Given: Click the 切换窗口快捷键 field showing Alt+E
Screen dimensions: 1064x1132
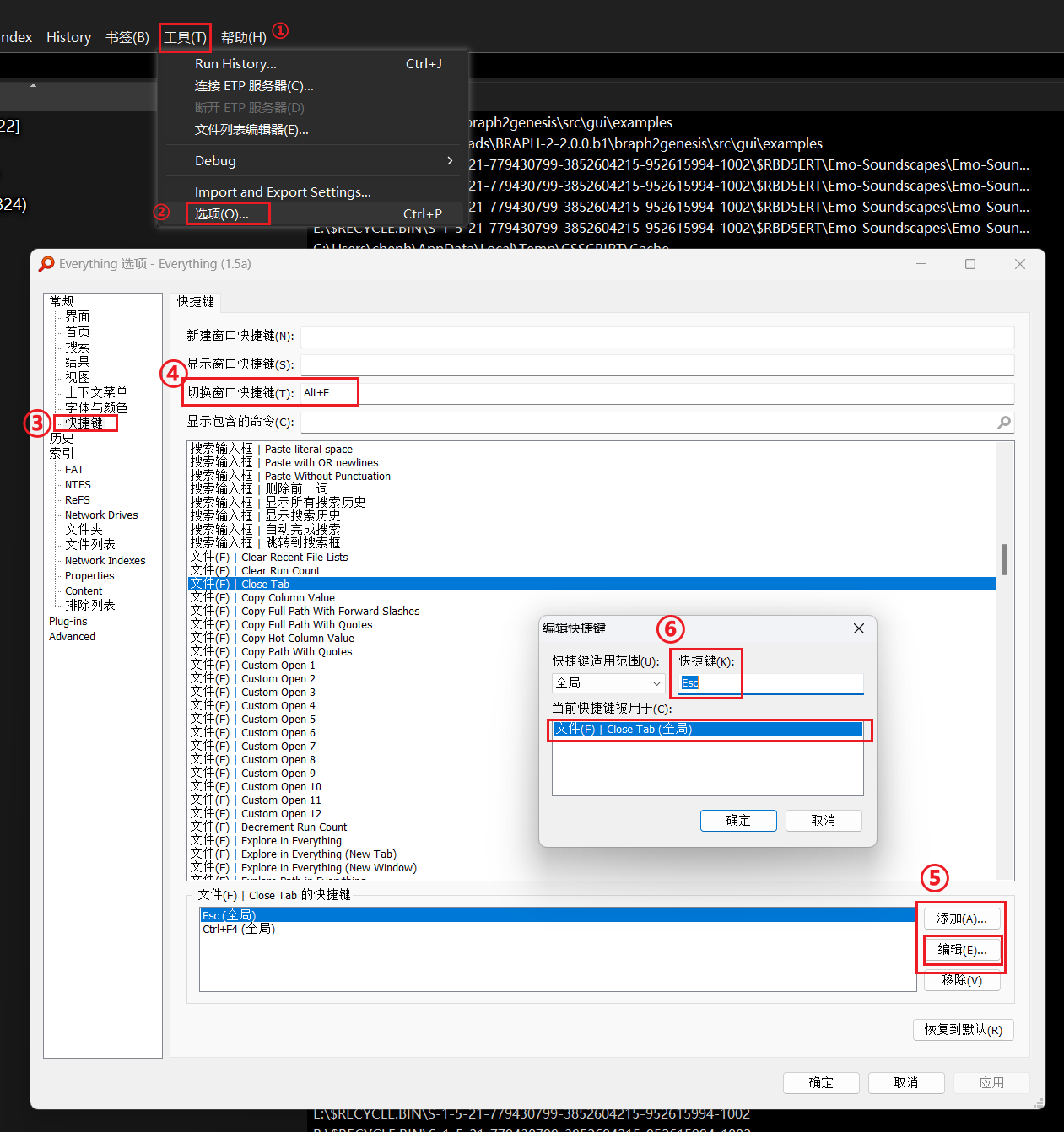Looking at the screenshot, I should [x=657, y=393].
